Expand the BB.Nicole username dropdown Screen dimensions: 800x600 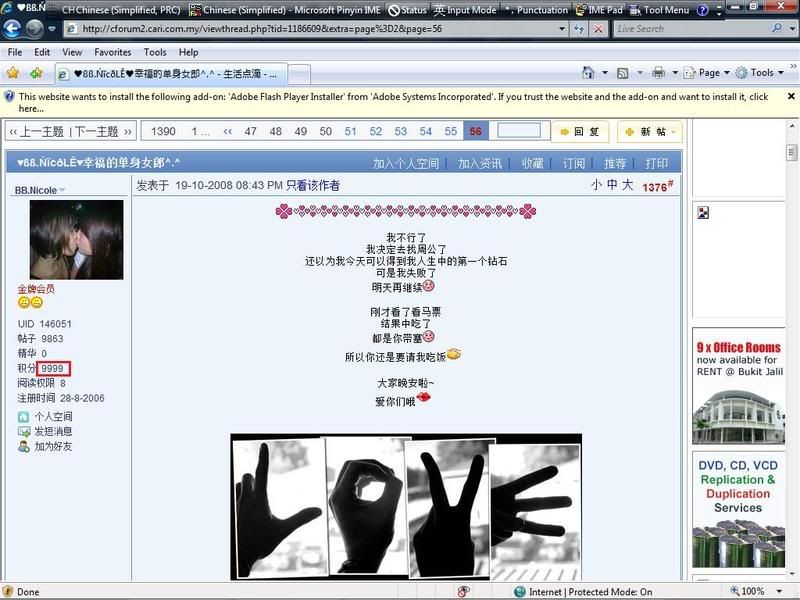pos(62,190)
